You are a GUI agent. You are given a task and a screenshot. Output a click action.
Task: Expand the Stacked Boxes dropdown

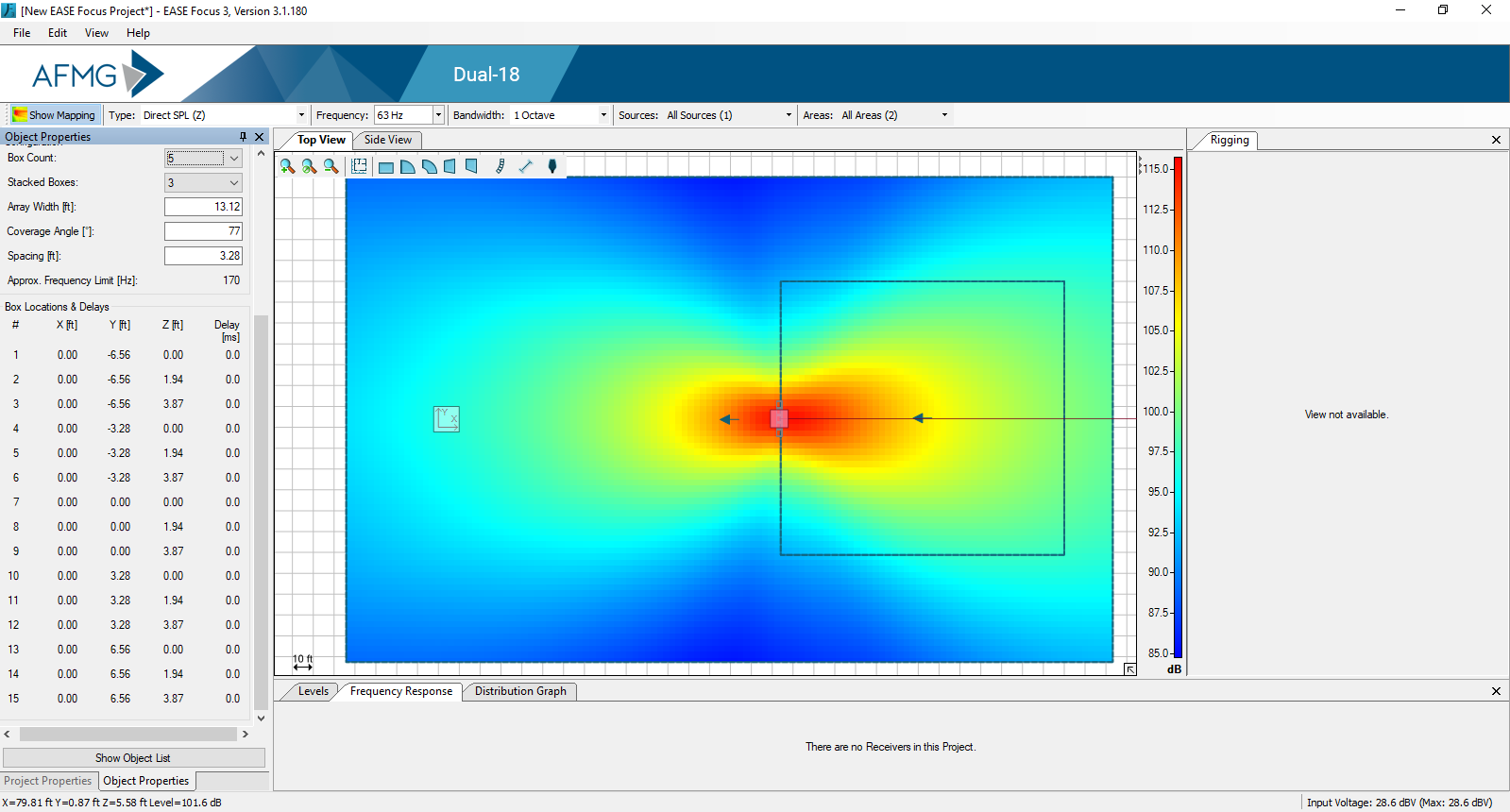(x=234, y=183)
